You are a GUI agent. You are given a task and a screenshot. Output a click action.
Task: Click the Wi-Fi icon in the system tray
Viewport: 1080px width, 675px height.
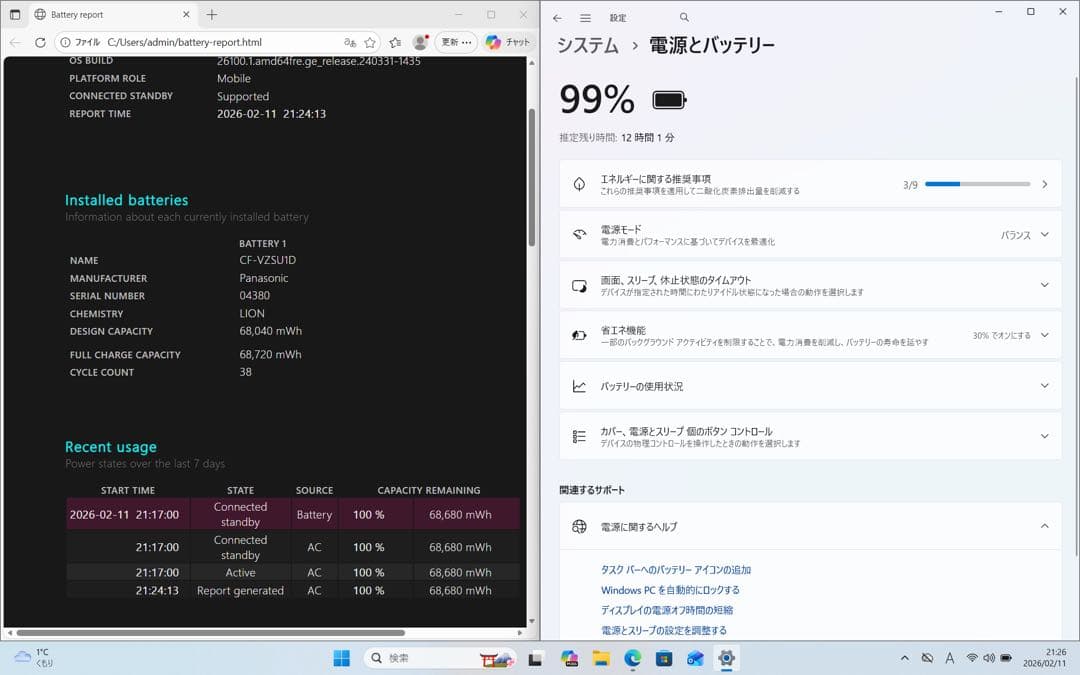(x=973, y=658)
